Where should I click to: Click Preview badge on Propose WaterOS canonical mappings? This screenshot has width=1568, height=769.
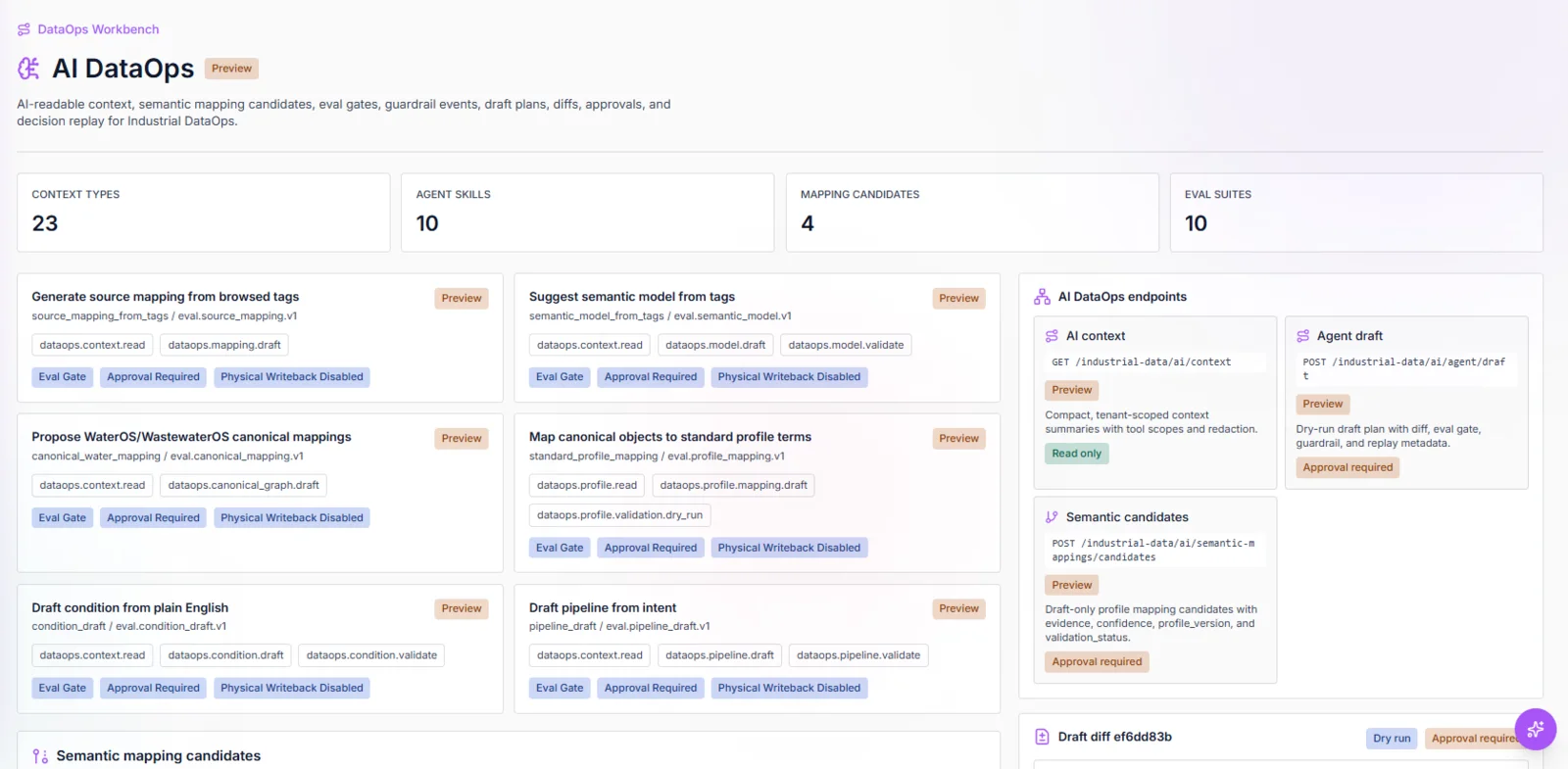coord(462,439)
